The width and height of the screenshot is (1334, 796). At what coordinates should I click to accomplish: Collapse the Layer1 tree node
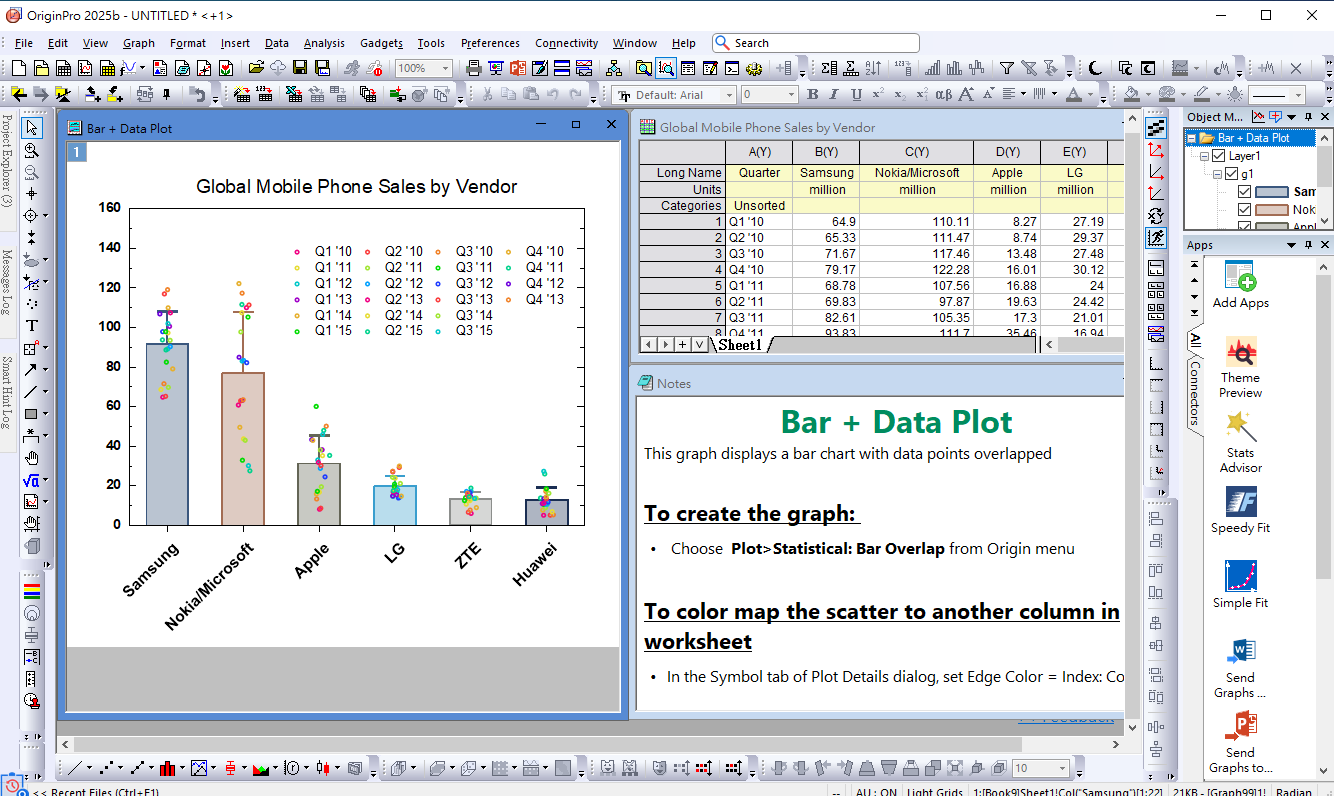[1204, 156]
